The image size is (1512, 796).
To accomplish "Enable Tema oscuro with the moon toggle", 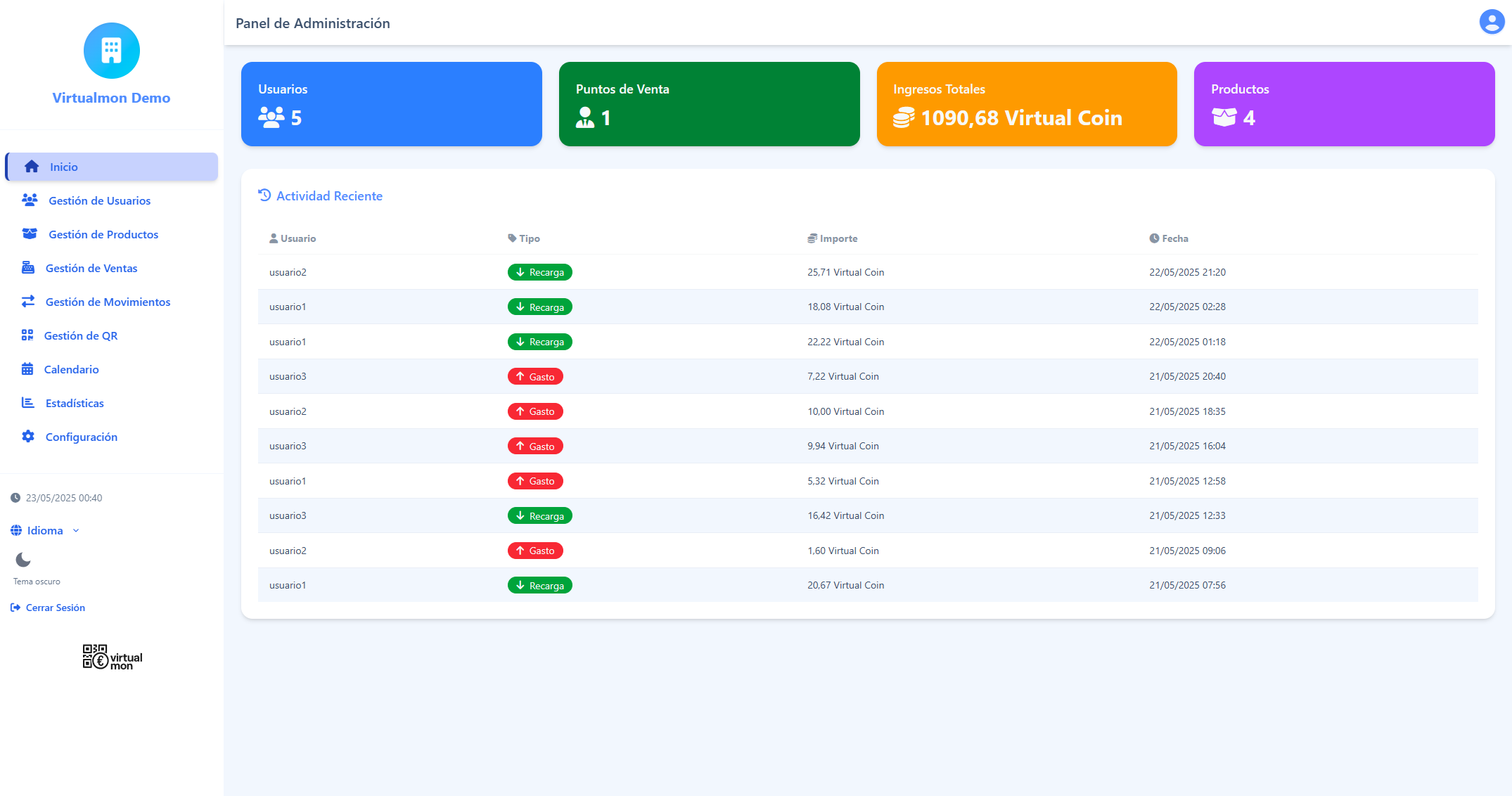I will 23,560.
